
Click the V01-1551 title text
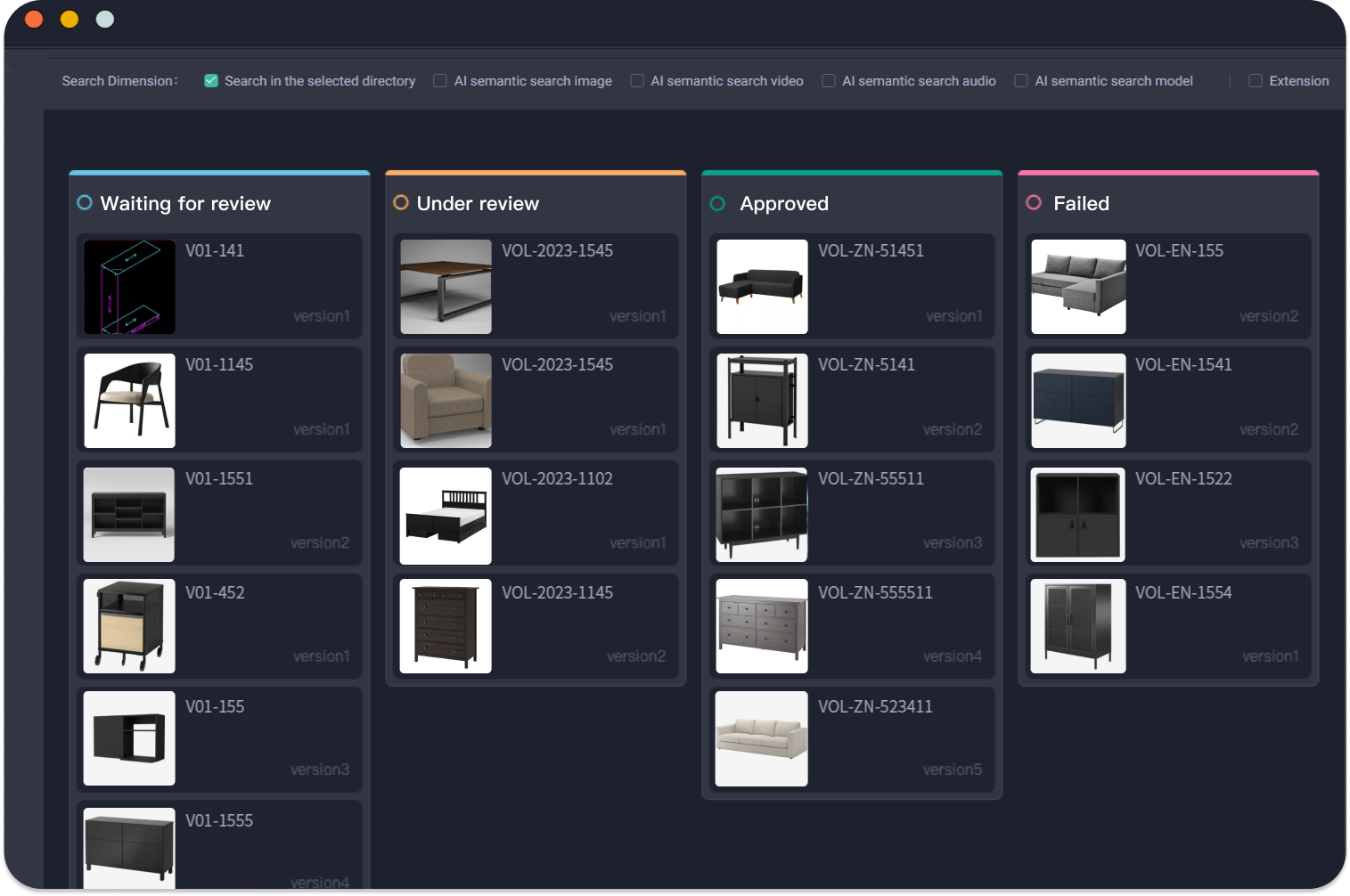pyautogui.click(x=219, y=479)
